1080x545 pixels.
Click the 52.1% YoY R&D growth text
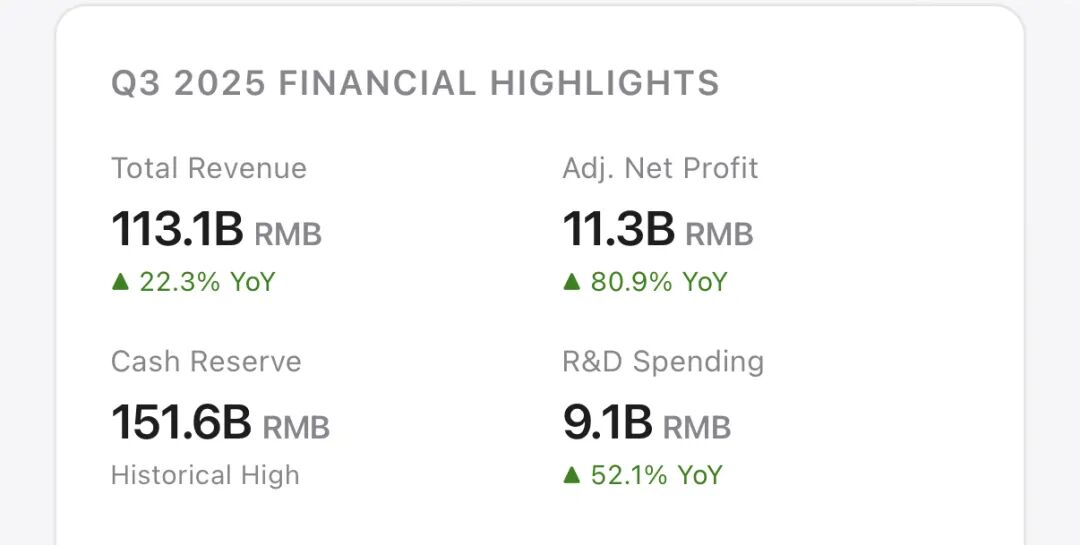pyautogui.click(x=656, y=475)
